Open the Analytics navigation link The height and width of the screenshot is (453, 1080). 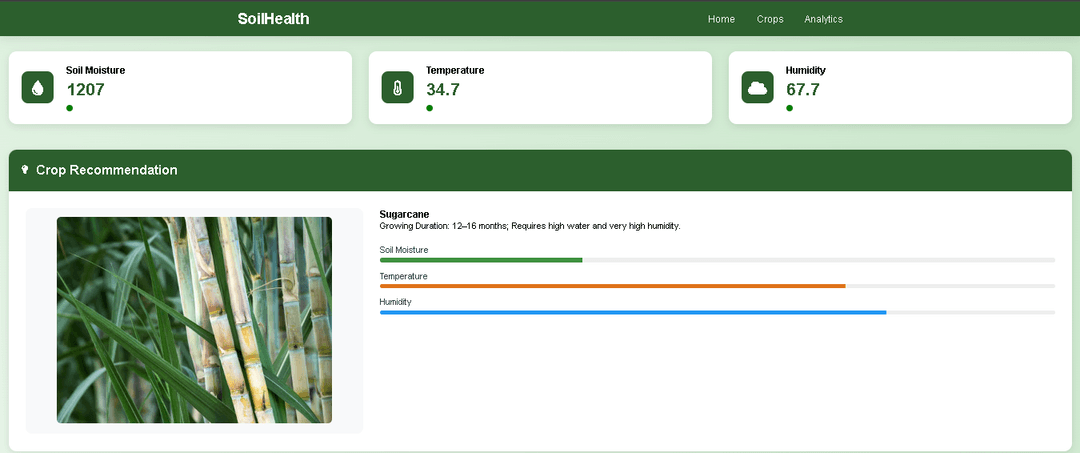click(823, 19)
